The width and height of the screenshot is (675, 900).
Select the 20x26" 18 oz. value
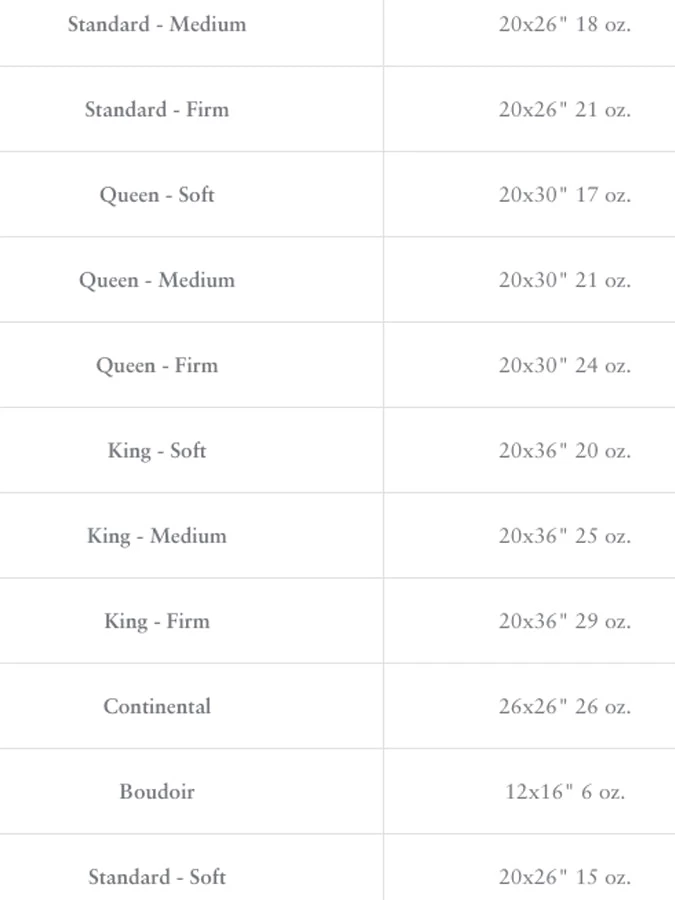pyautogui.click(x=564, y=24)
